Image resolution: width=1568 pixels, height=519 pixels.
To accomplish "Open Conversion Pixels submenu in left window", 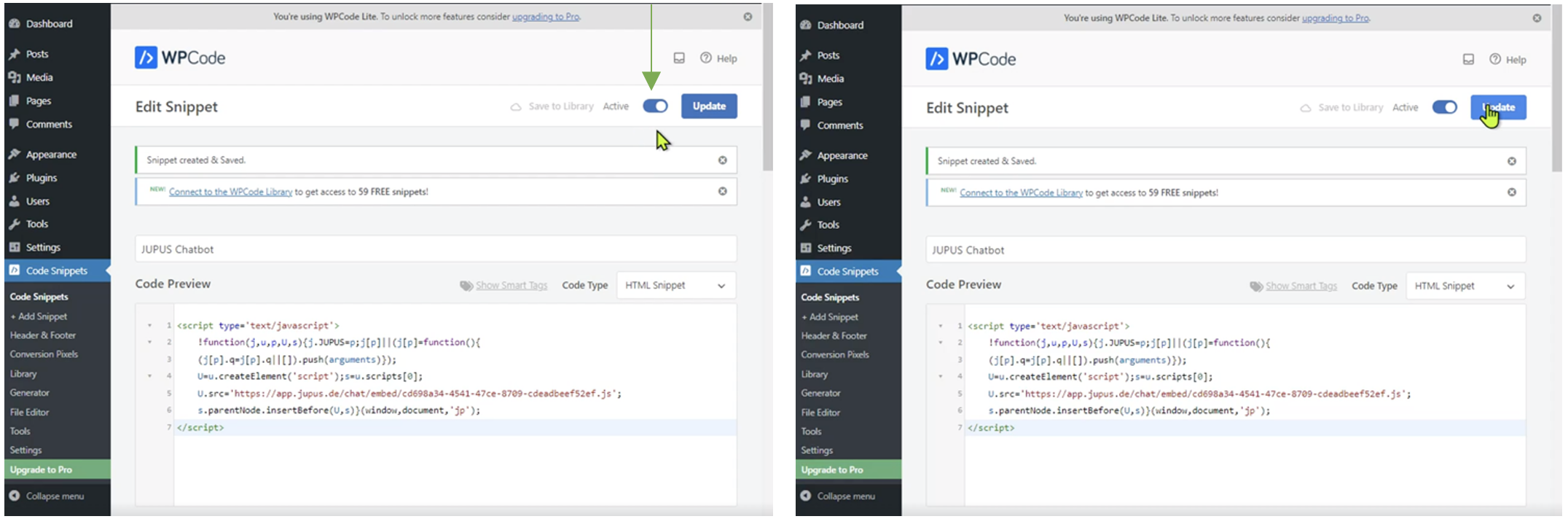I will 44,354.
